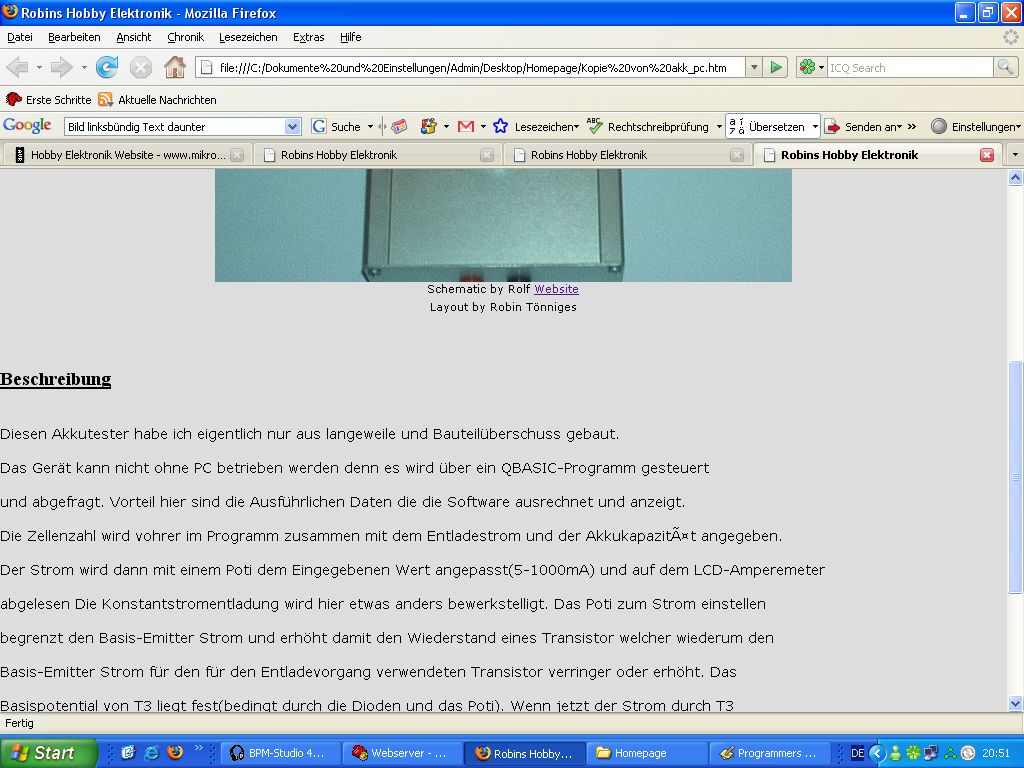Click the Forward navigation arrow
Screen dimensions: 1024x768
[x=61, y=67]
